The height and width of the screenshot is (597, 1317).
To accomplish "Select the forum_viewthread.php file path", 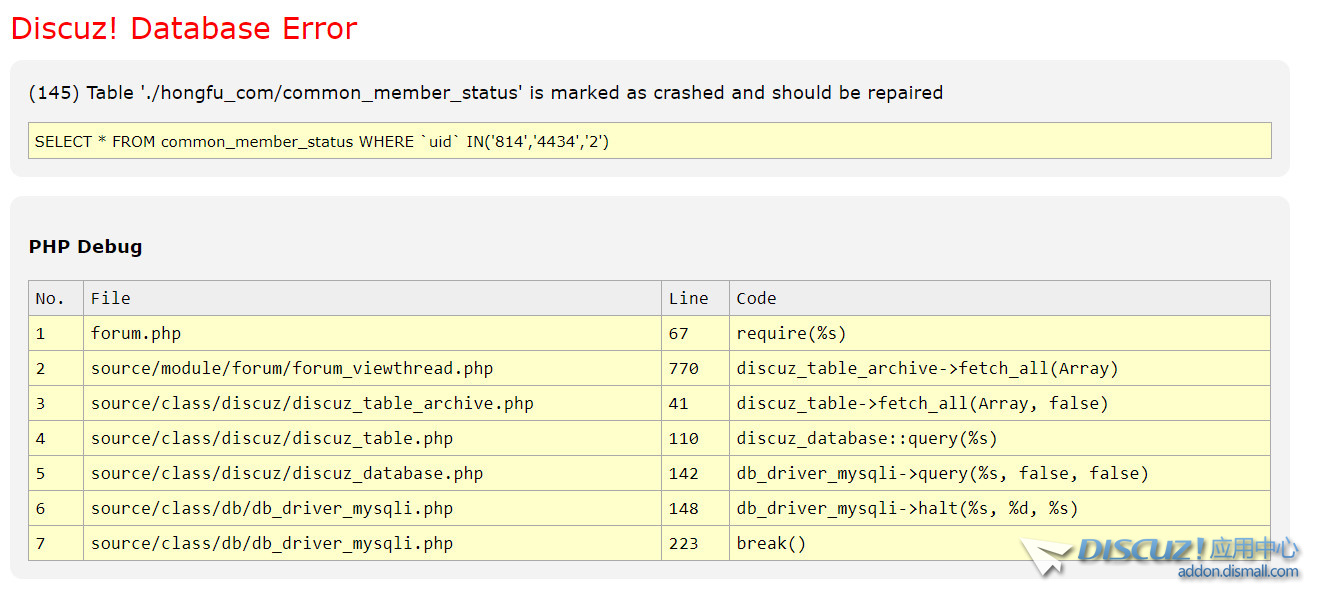I will pyautogui.click(x=292, y=368).
